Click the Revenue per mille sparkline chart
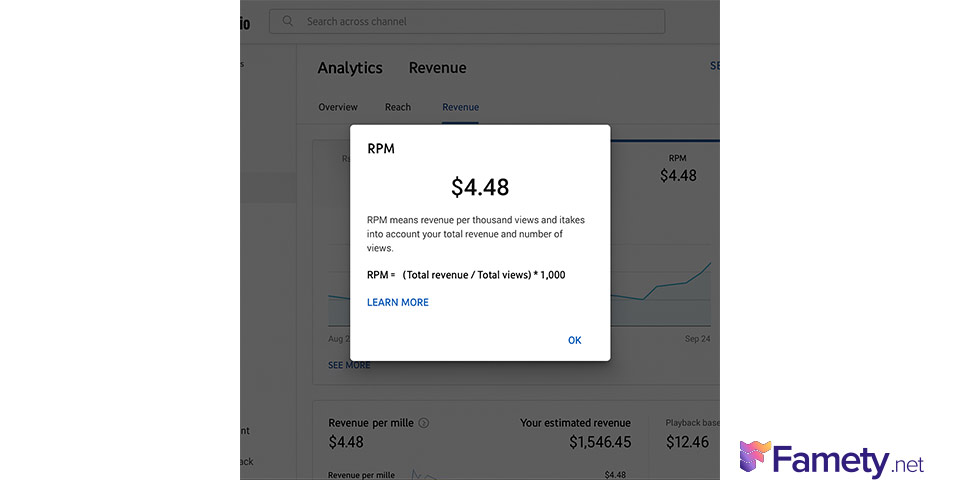 (x=425, y=474)
